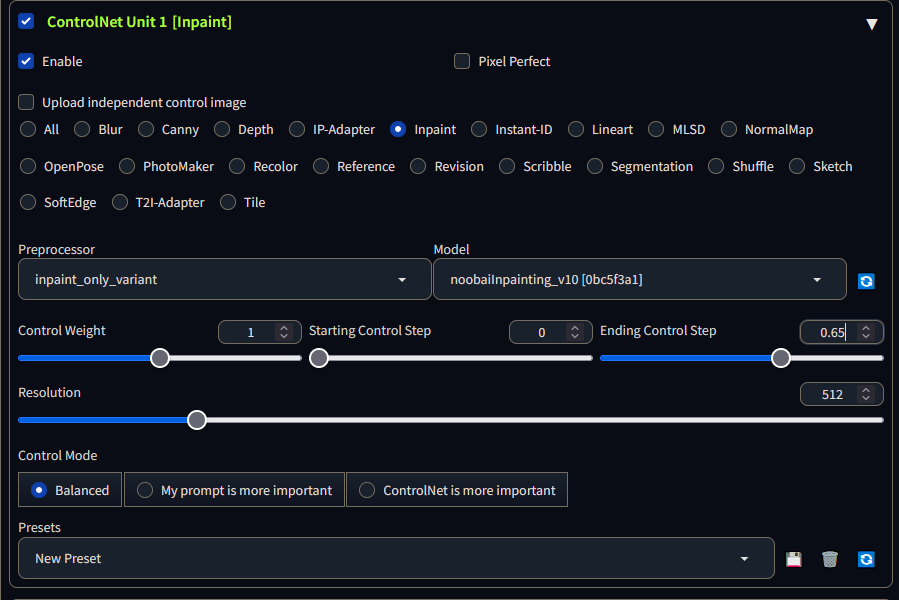Image resolution: width=899 pixels, height=600 pixels.
Task: Delete the selected preset
Action: point(830,559)
